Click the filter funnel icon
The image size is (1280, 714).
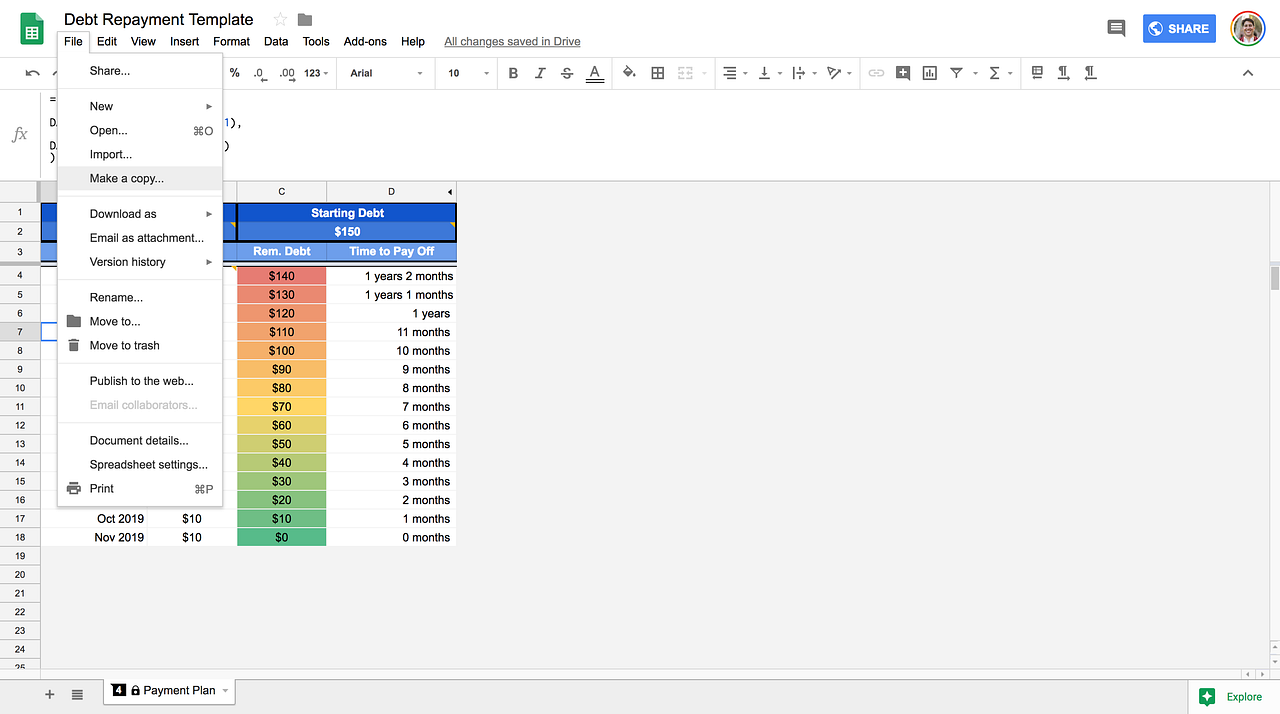point(957,73)
